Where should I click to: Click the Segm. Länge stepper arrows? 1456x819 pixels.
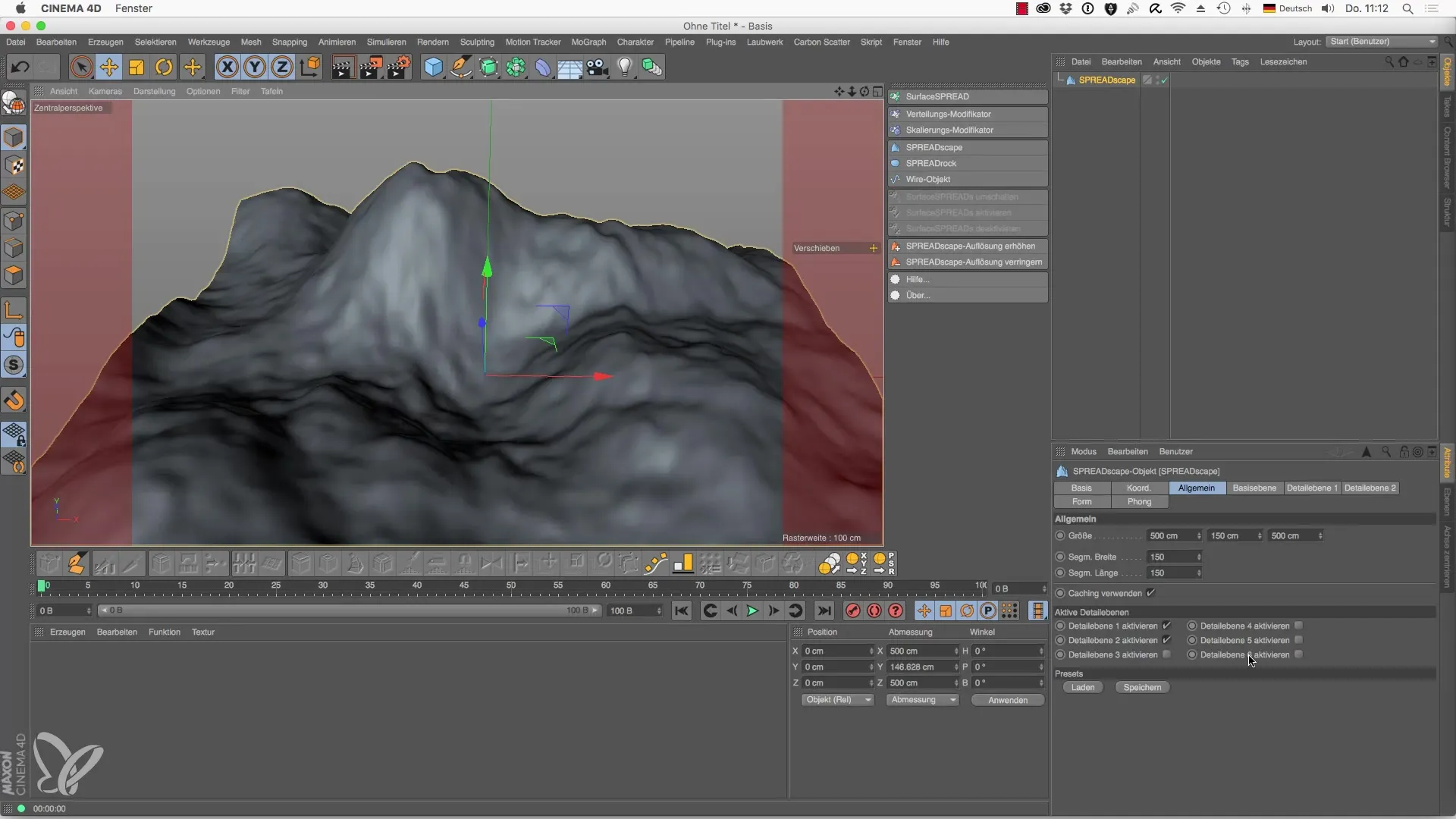pos(1199,573)
